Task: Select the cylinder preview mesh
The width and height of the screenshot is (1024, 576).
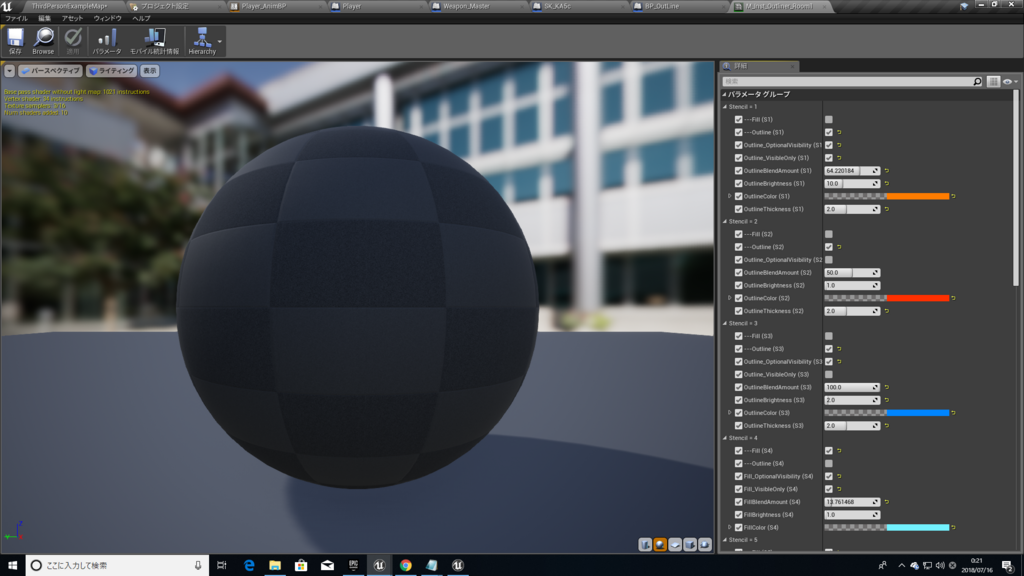Action: coord(644,544)
